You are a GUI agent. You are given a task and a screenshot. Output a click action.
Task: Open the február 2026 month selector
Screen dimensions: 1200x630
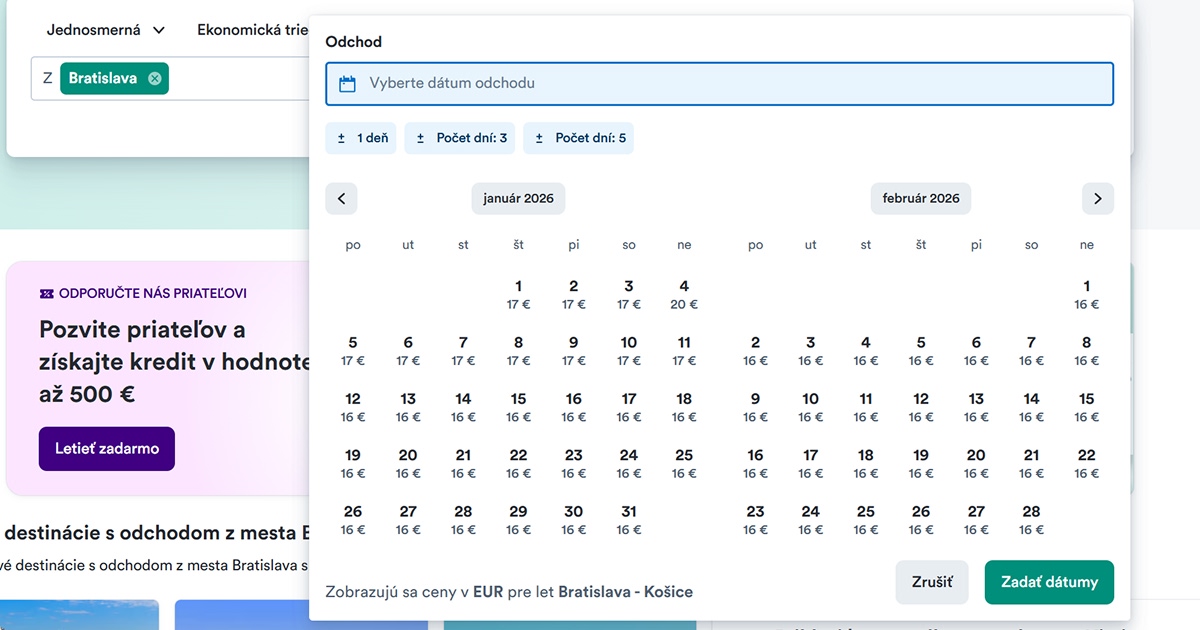tap(920, 198)
